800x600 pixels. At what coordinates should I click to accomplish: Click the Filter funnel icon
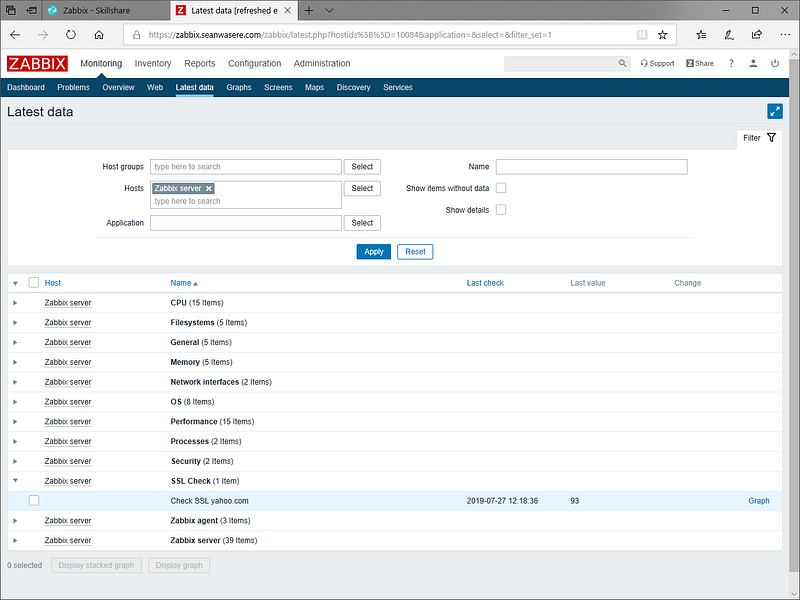771,138
